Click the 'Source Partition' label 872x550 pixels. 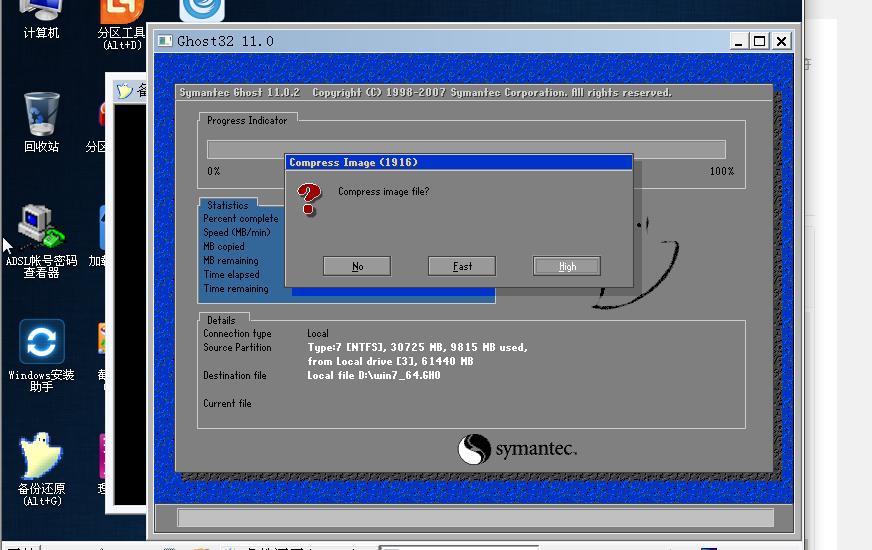click(x=237, y=348)
